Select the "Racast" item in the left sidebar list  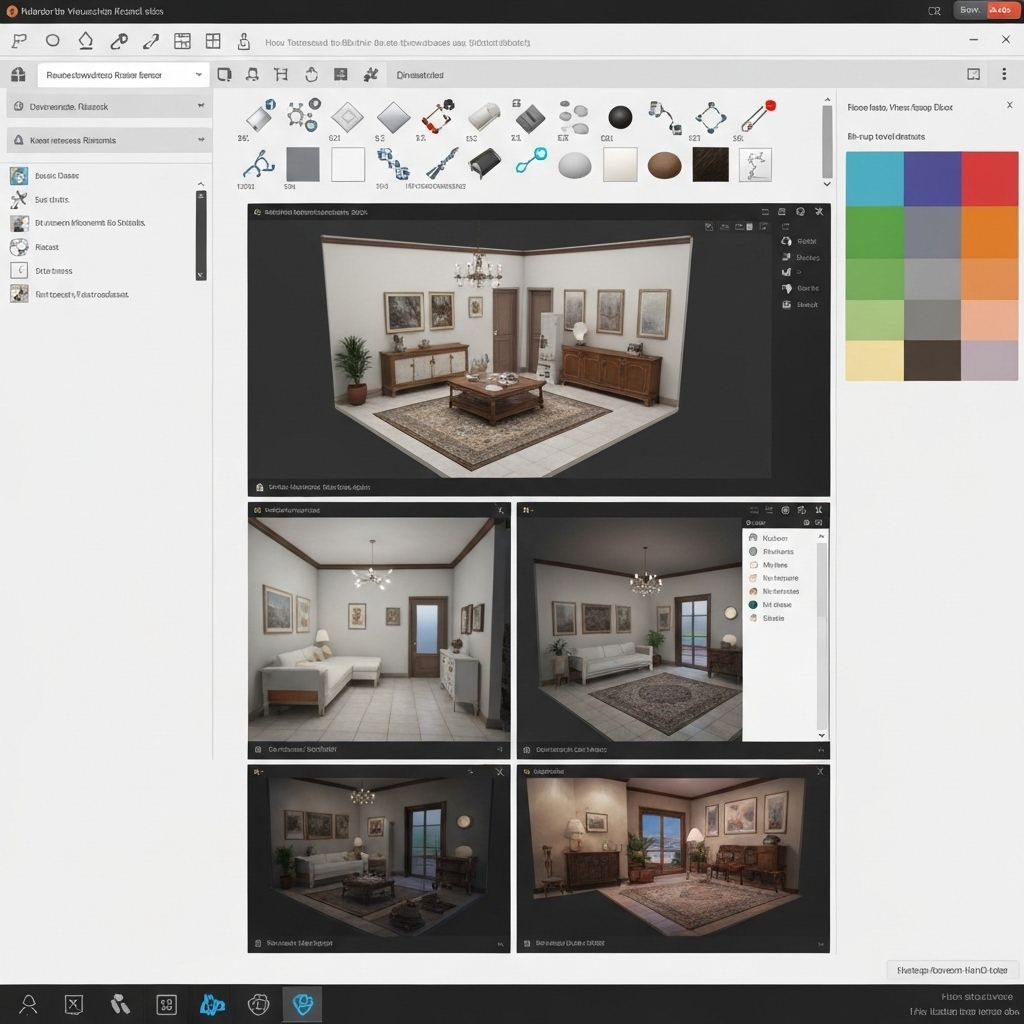point(47,247)
